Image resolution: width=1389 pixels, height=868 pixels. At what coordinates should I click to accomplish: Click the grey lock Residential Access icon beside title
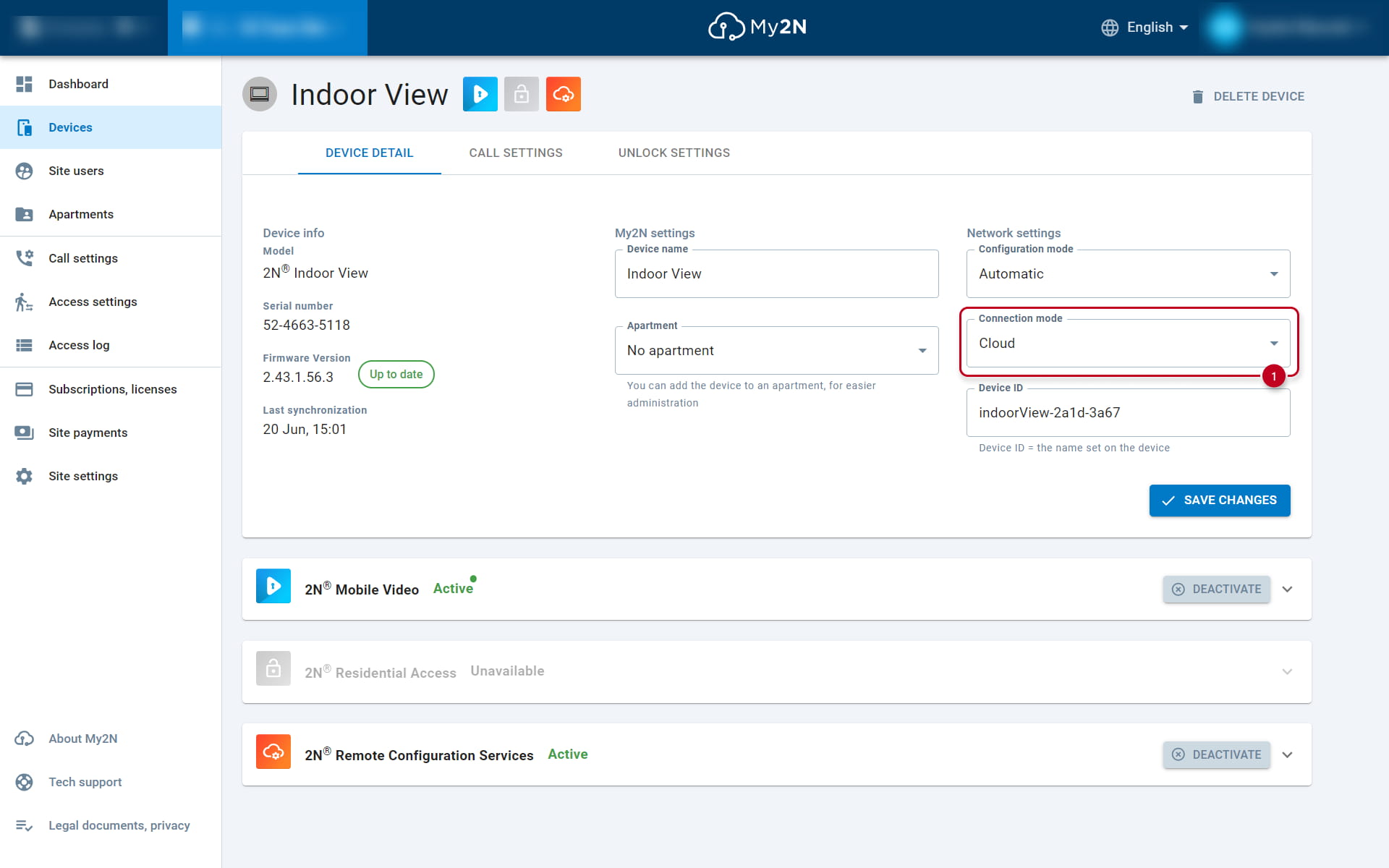(x=522, y=94)
